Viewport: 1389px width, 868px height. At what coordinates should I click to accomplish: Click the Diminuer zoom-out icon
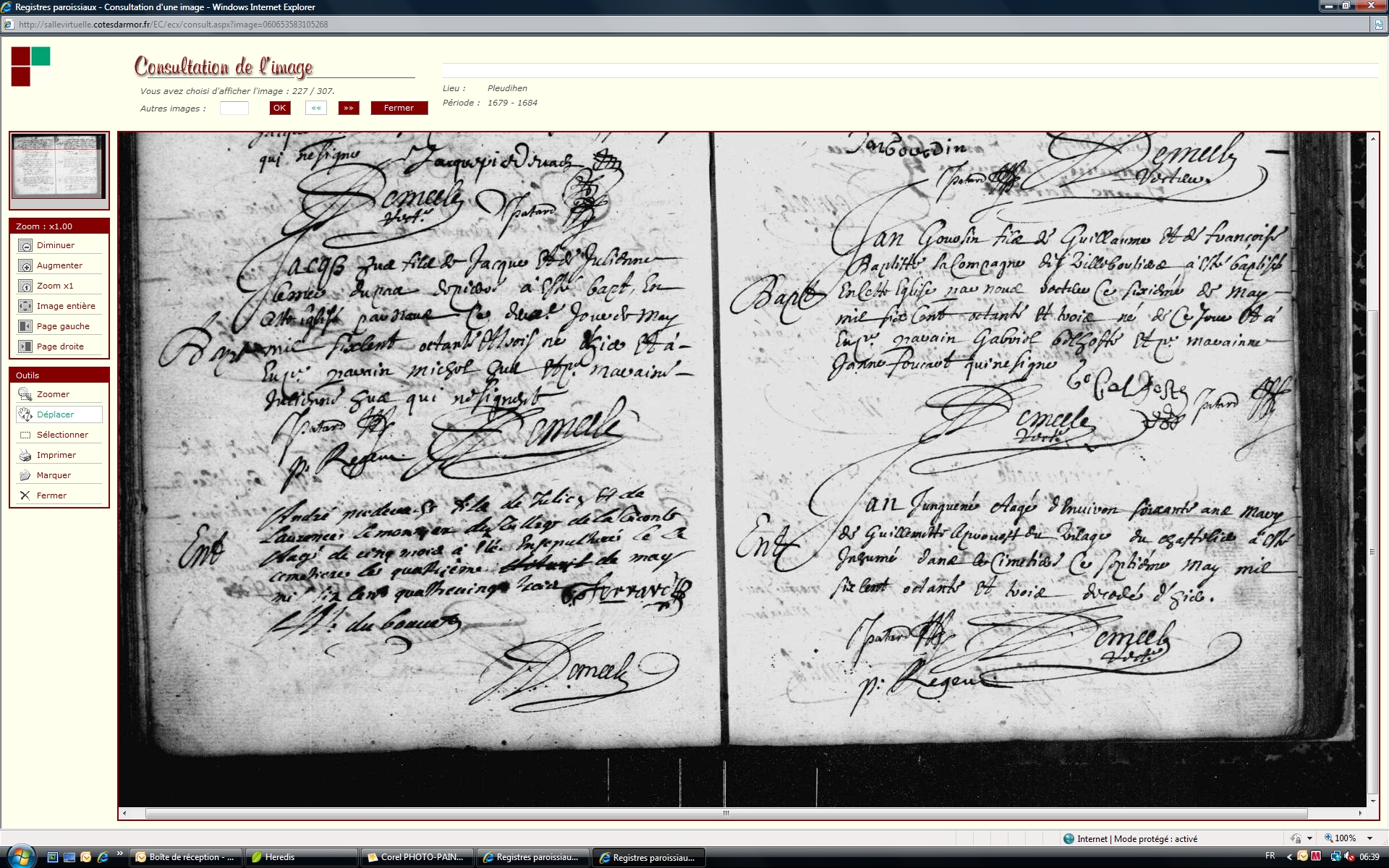[25, 245]
